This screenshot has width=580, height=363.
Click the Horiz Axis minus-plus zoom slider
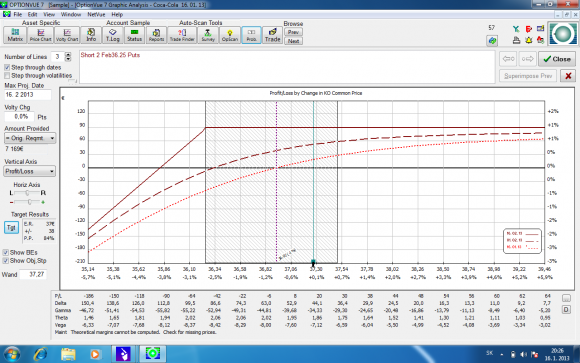(x=29, y=202)
